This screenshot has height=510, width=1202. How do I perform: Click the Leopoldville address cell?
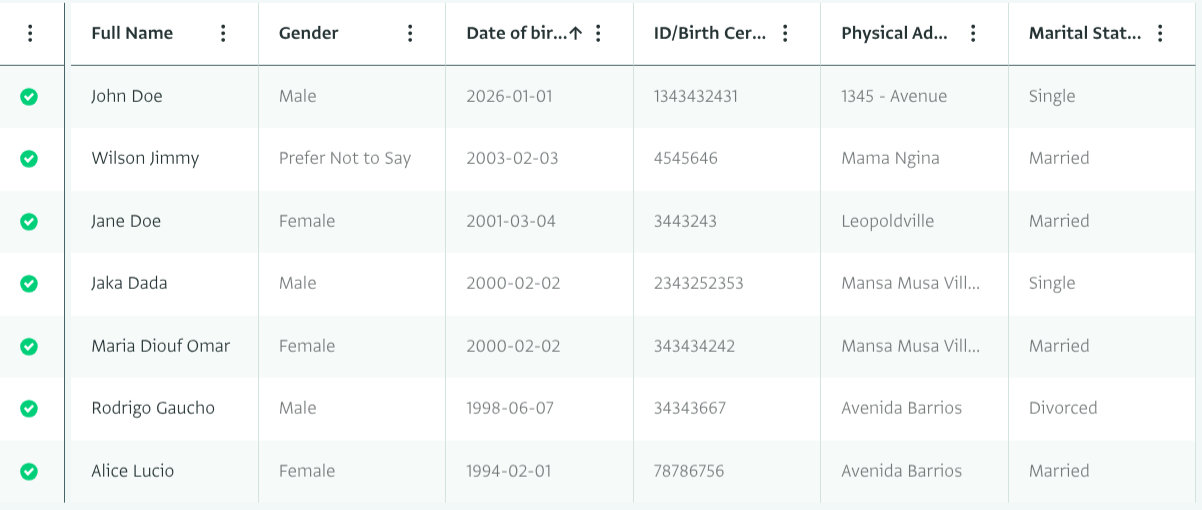(887, 221)
